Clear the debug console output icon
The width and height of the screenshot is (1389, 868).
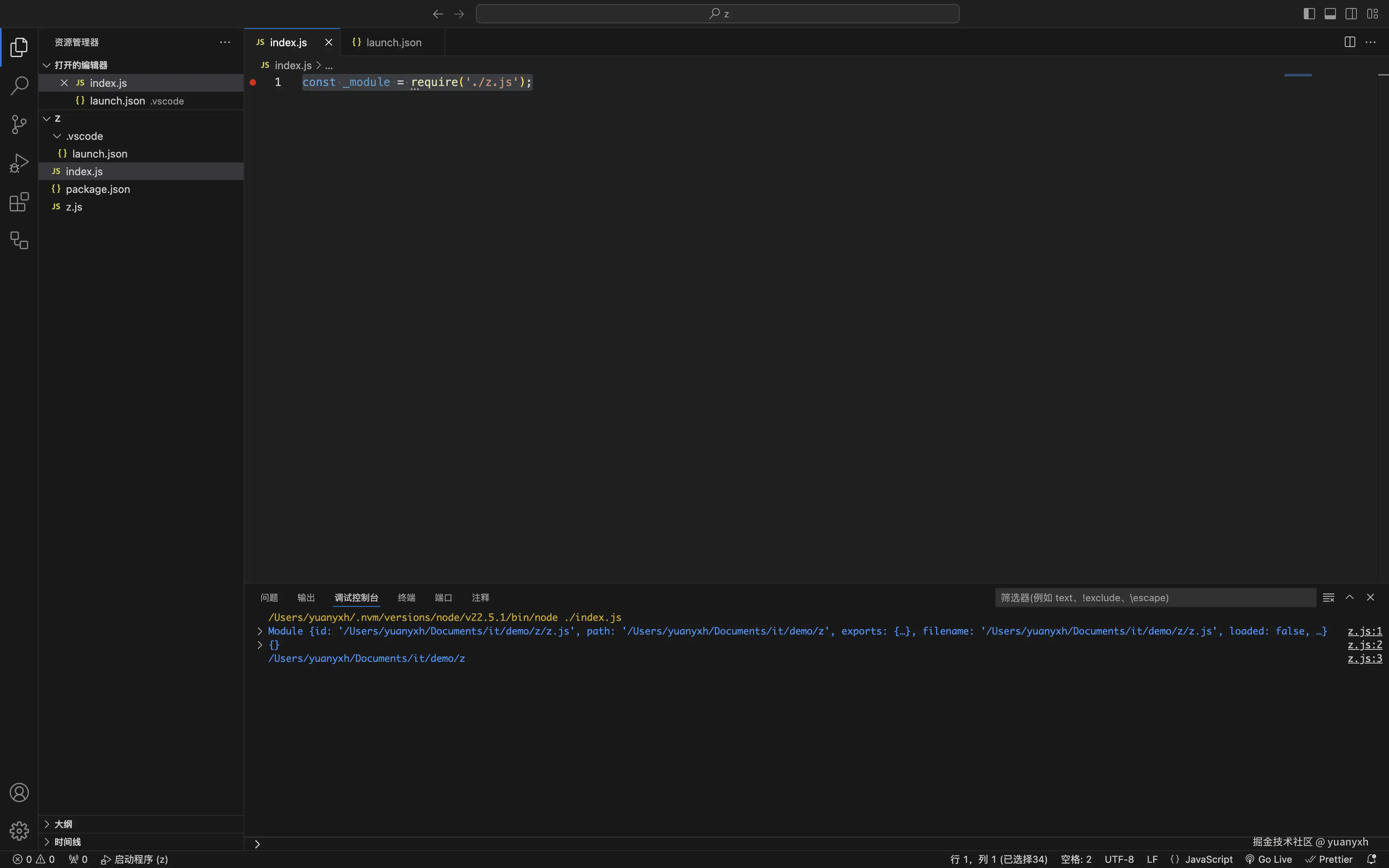[x=1328, y=598]
